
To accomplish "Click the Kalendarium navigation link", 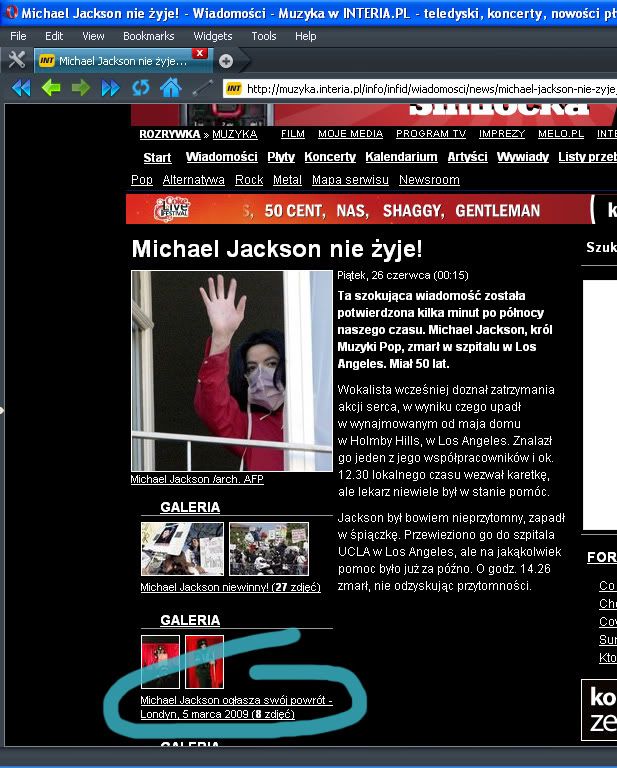I will (x=401, y=157).
